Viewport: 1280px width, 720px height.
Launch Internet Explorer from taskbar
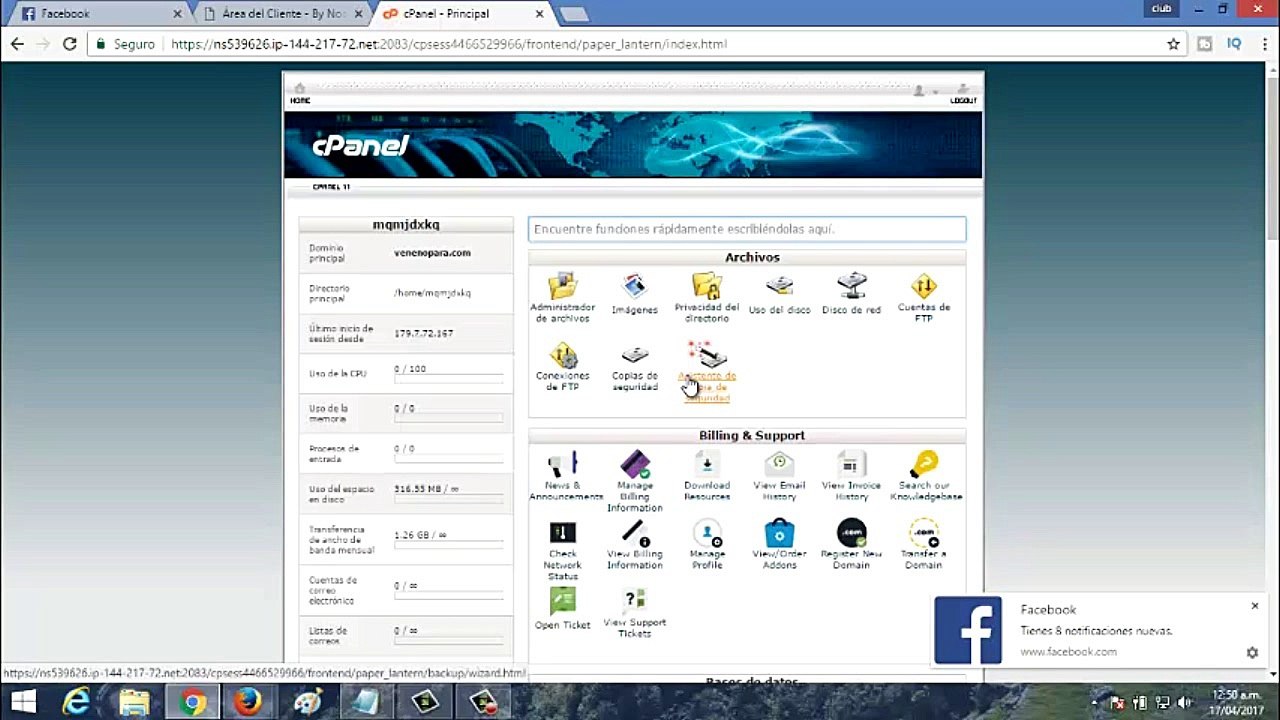tap(77, 702)
